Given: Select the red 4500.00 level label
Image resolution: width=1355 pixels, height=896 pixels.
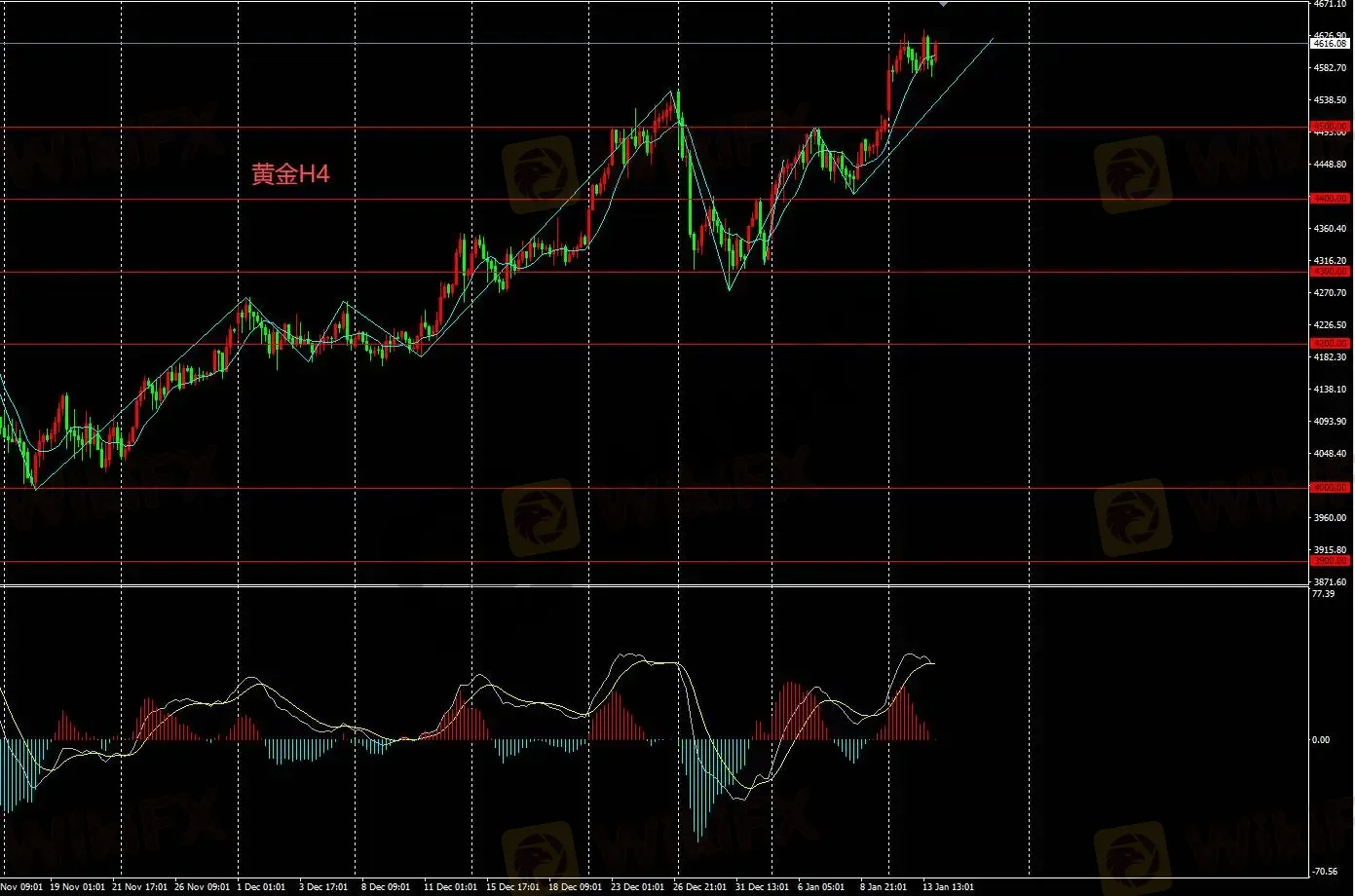Looking at the screenshot, I should (x=1329, y=127).
